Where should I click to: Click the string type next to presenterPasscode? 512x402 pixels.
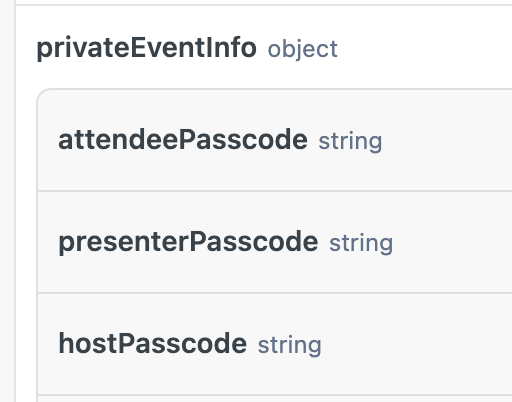[x=361, y=244]
